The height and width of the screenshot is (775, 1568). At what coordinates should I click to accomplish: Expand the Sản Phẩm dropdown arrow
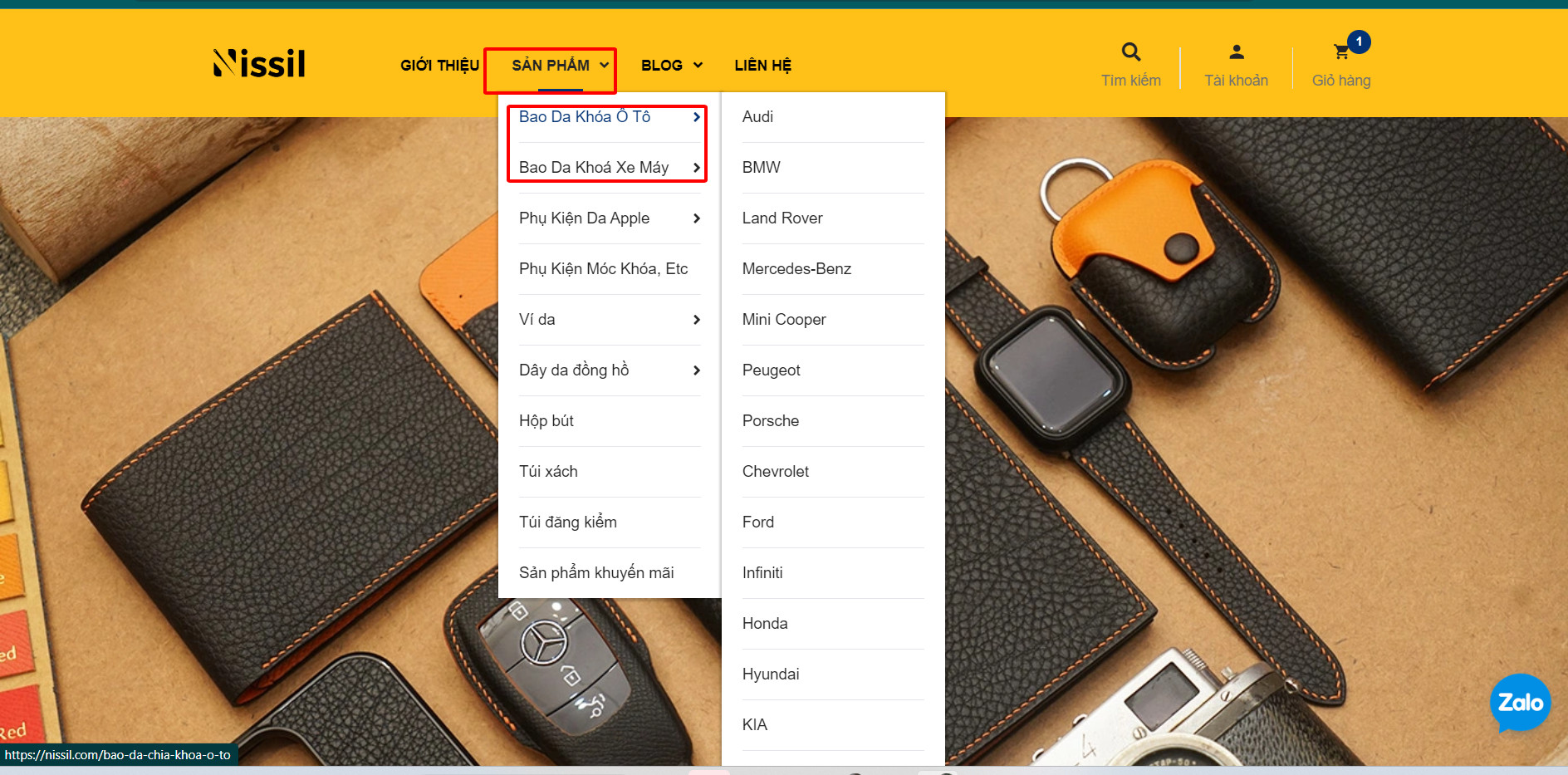(x=605, y=65)
